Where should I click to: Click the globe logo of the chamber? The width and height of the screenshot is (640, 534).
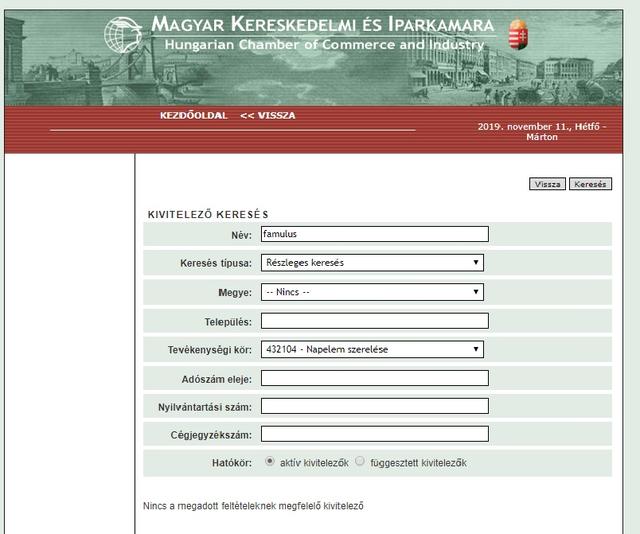(x=123, y=35)
